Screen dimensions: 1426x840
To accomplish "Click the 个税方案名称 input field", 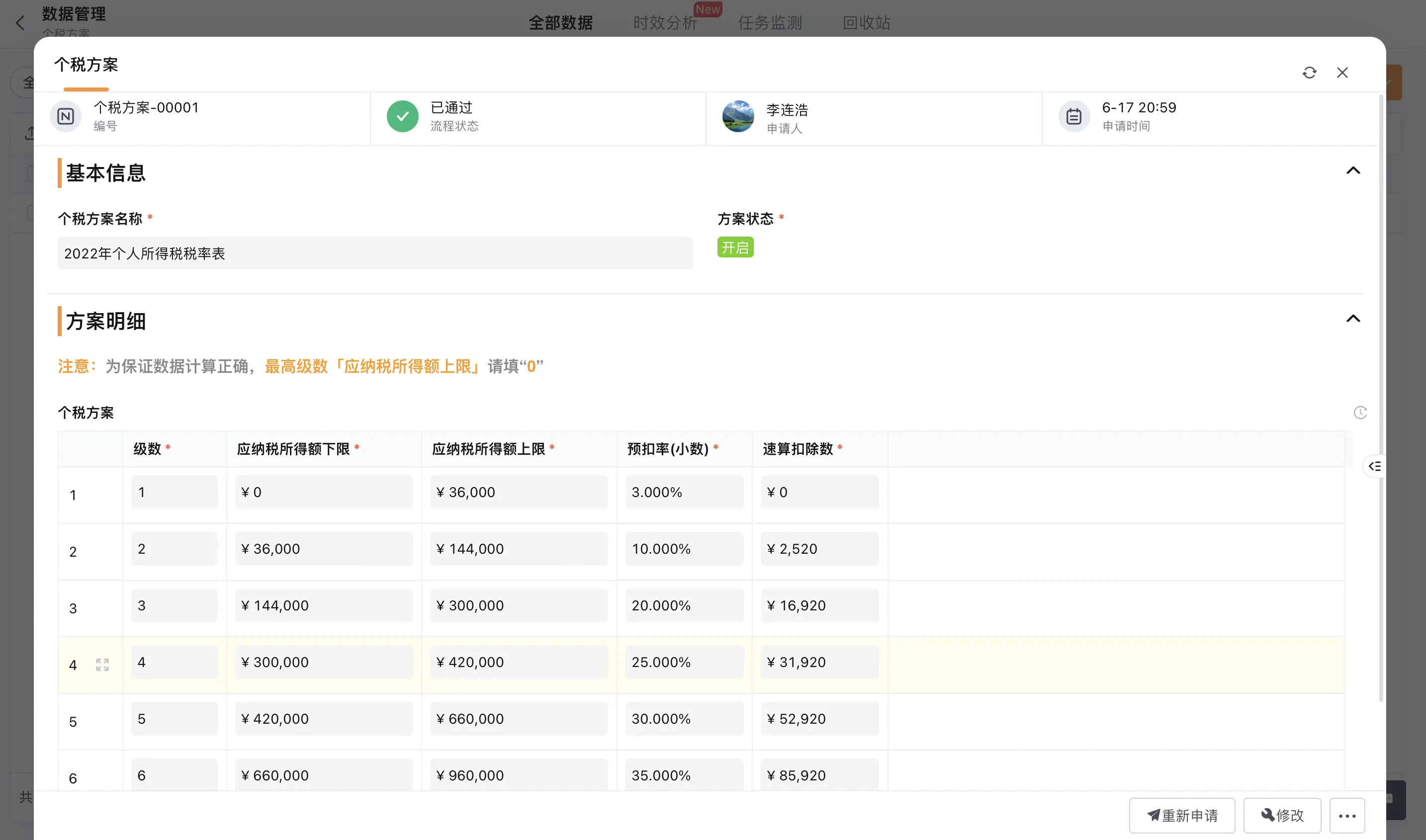I will click(375, 253).
